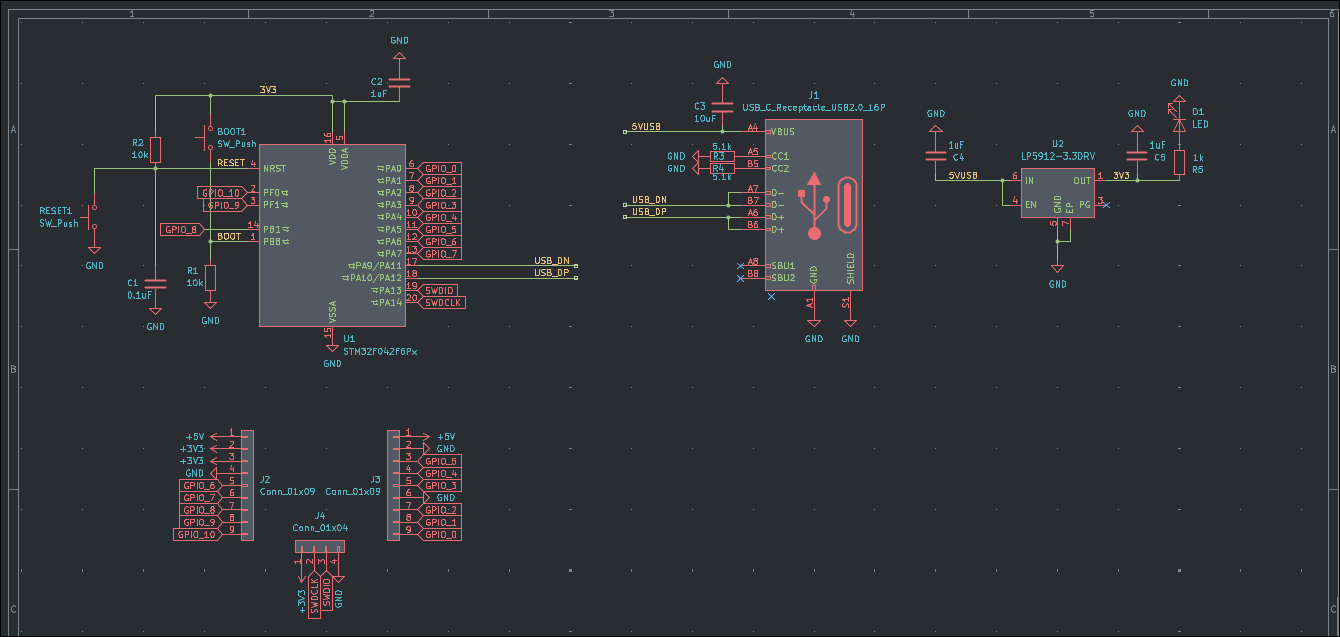Viewport: 1340px width, 637px height.
Task: Click the USB trident graphic inside J1
Action: [815, 205]
